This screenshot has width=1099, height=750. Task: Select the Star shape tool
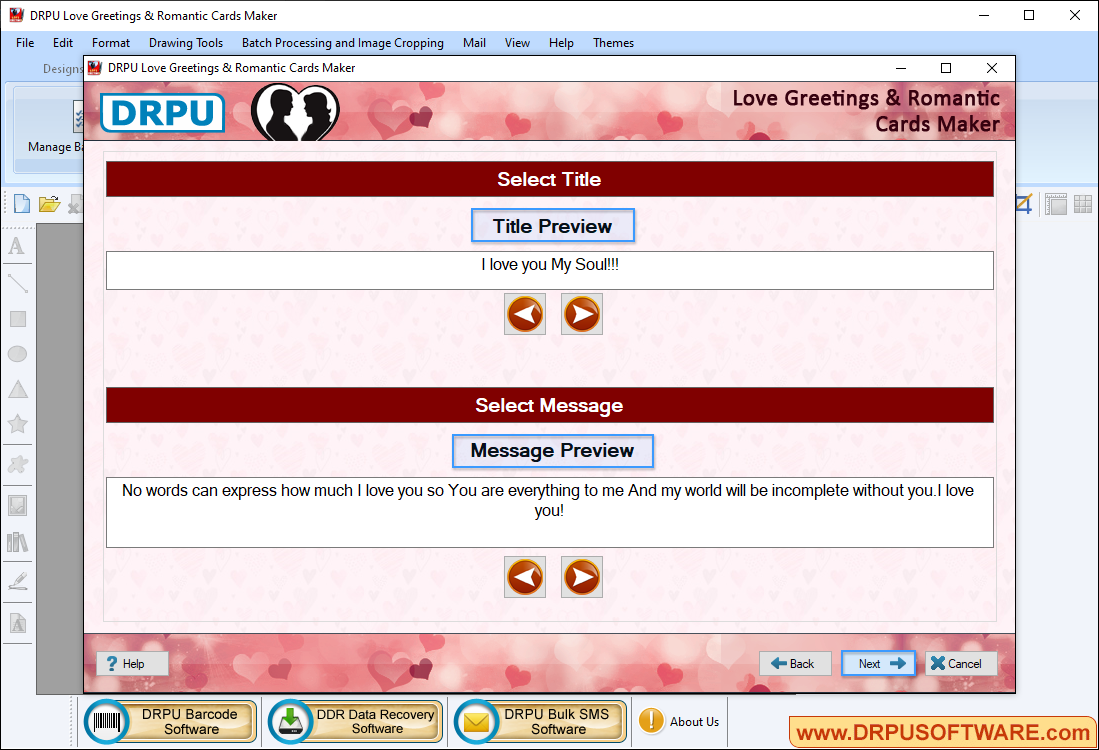point(17,424)
